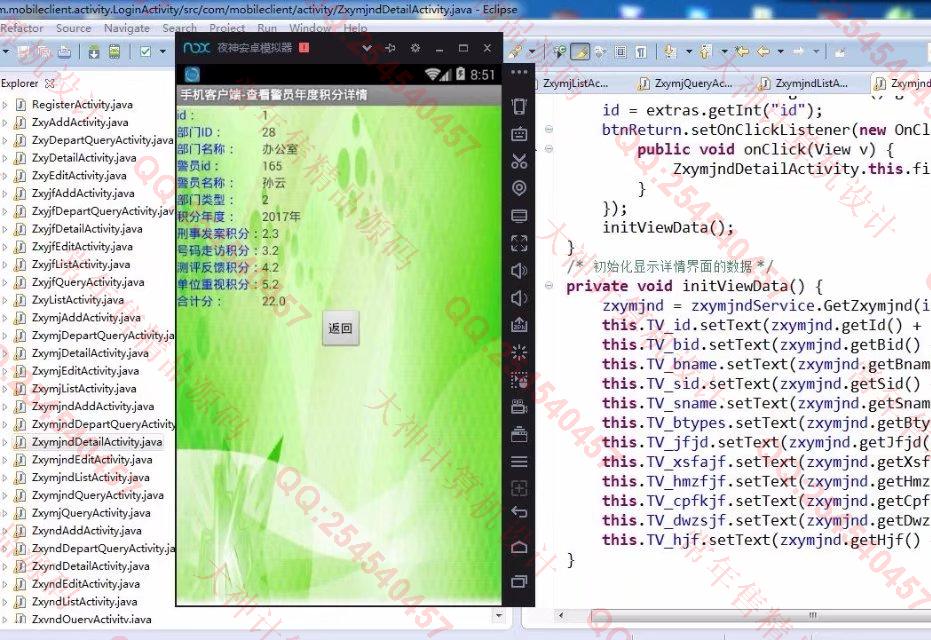Click the Nox shake/rotate phone icon

click(519, 106)
